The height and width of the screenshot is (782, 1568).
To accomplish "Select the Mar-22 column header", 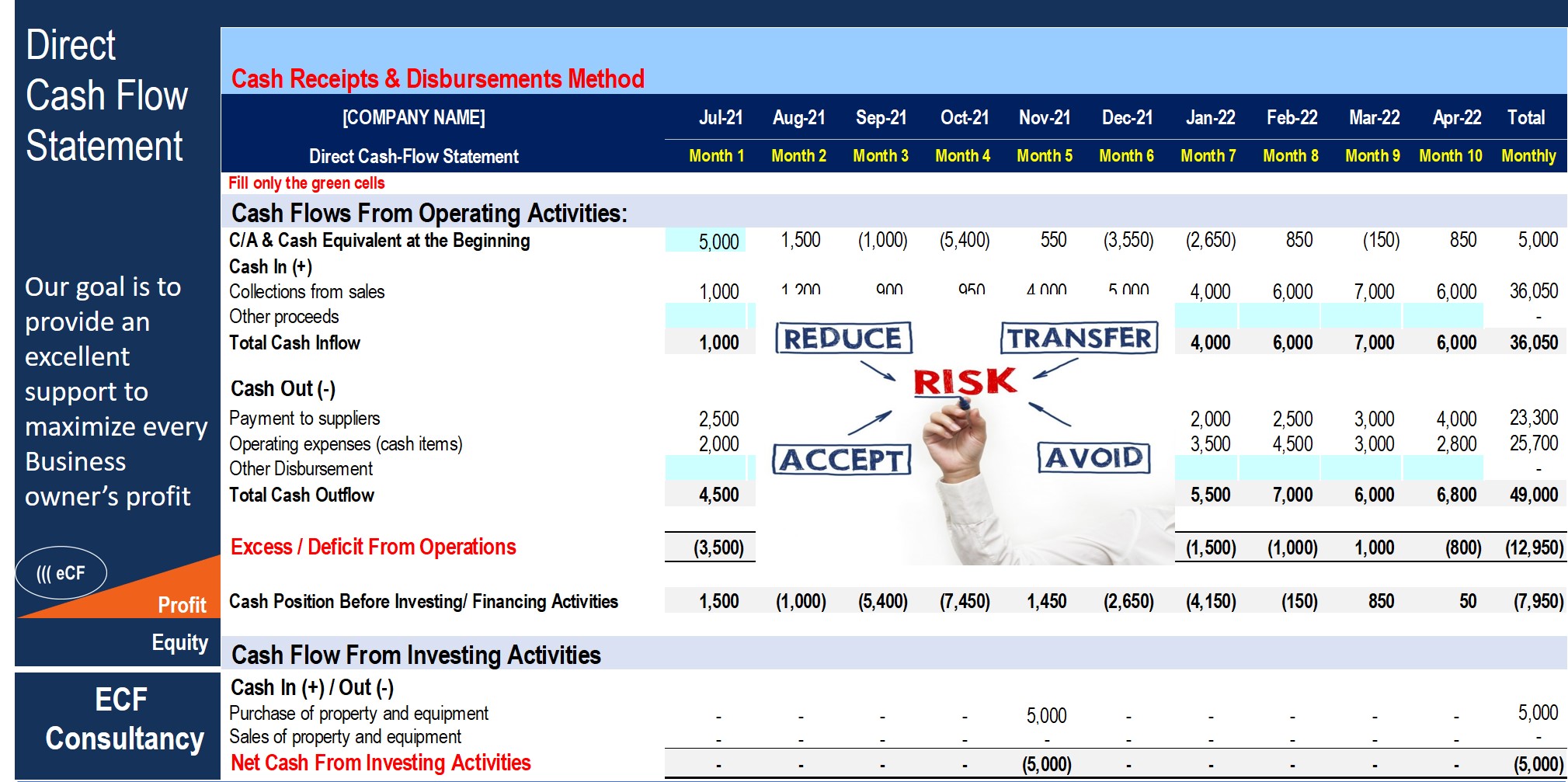I will (1375, 117).
